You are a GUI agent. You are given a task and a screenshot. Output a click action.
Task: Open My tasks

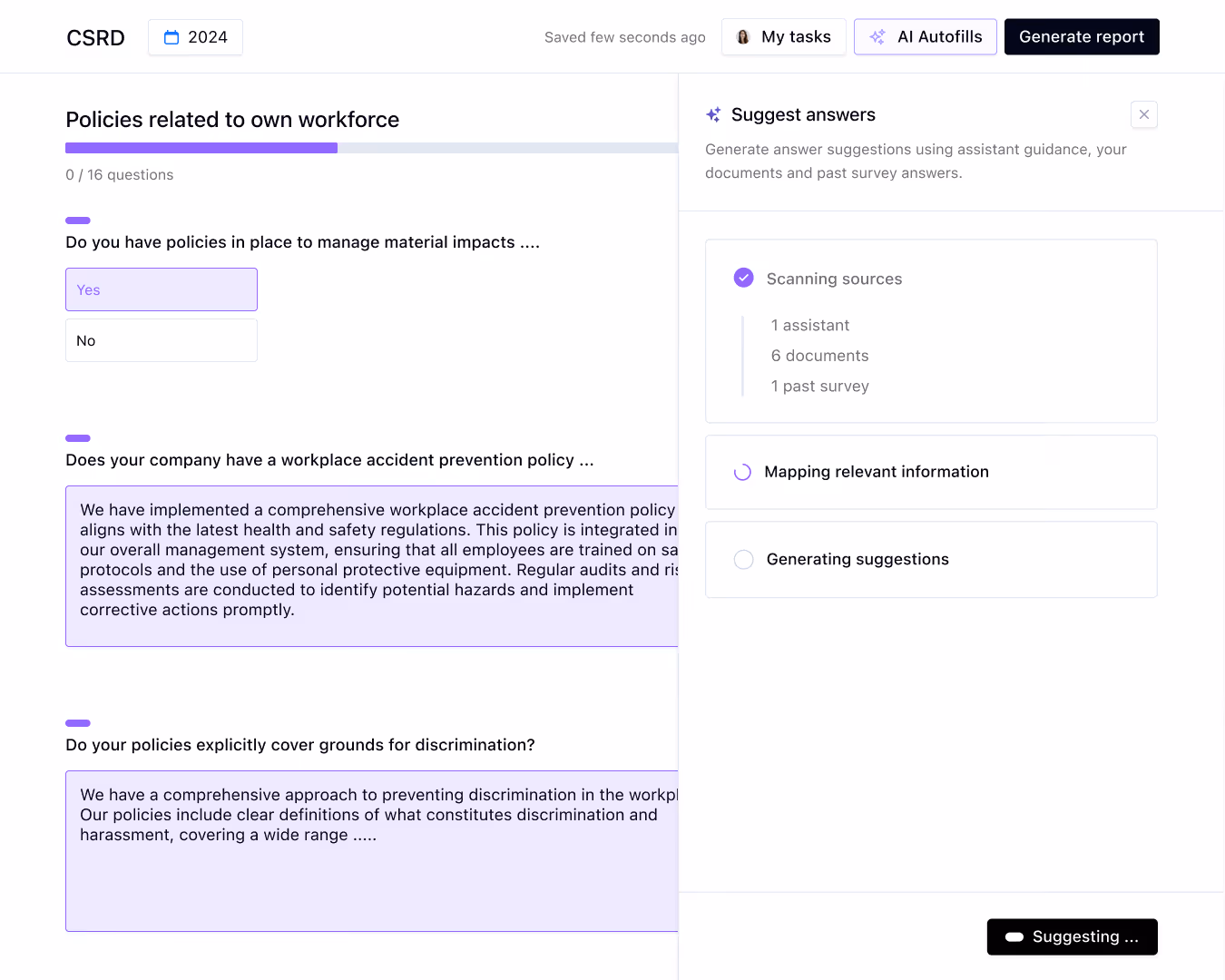click(x=784, y=37)
